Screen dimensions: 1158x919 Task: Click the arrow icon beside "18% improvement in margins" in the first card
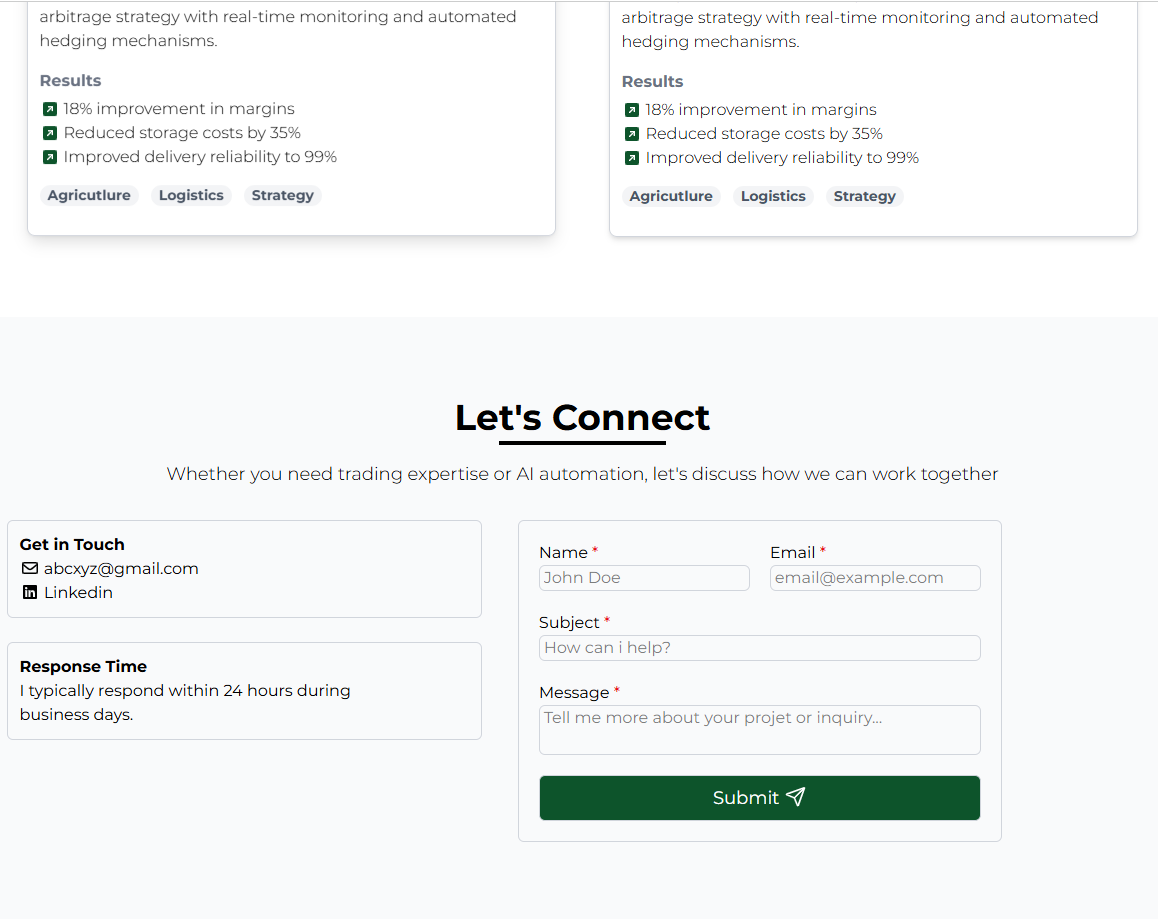pos(50,109)
